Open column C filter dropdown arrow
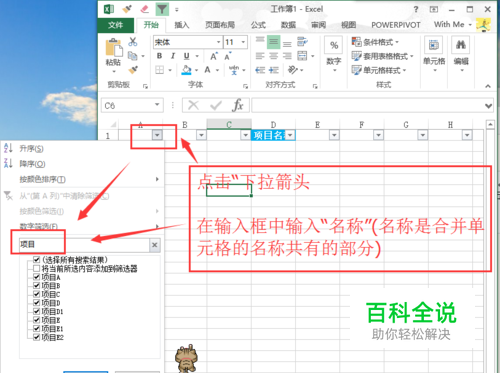 click(246, 135)
